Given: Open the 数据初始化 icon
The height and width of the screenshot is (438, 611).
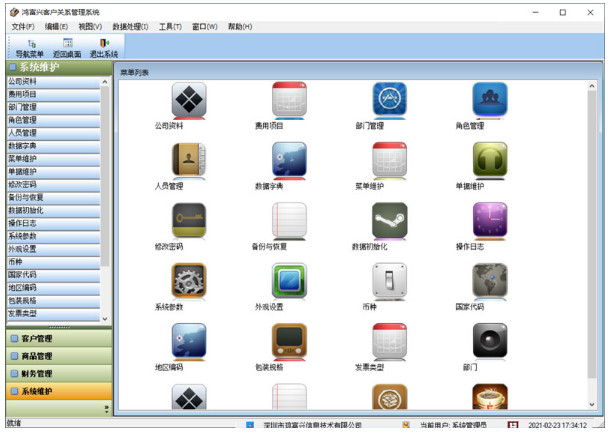Looking at the screenshot, I should click(389, 220).
